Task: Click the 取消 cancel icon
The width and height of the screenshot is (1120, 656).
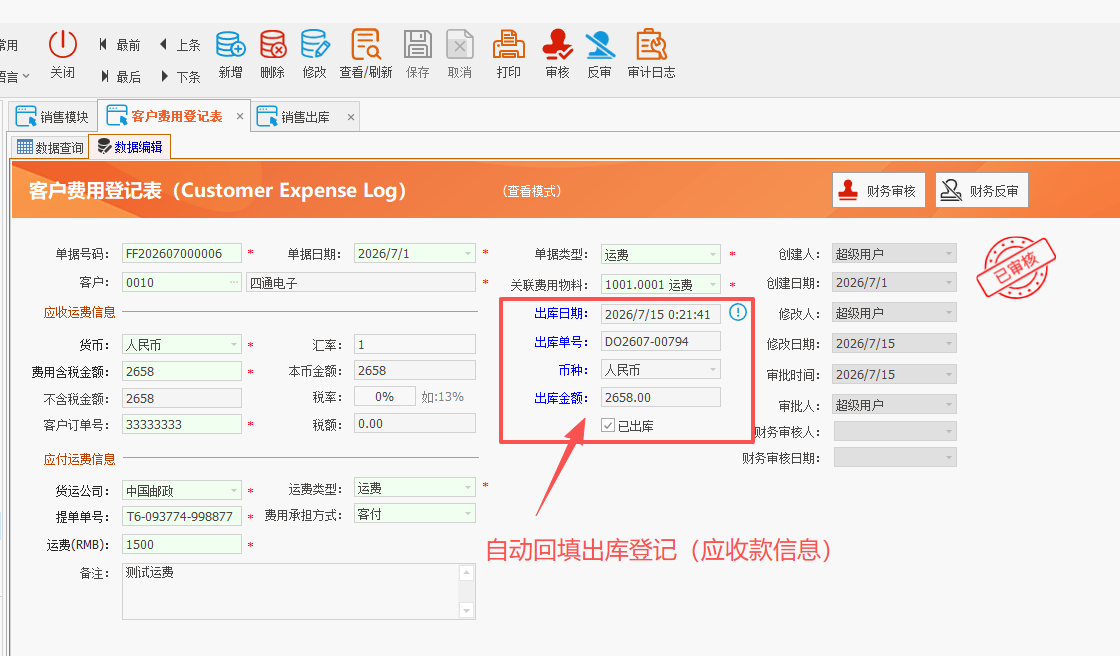Action: [459, 44]
